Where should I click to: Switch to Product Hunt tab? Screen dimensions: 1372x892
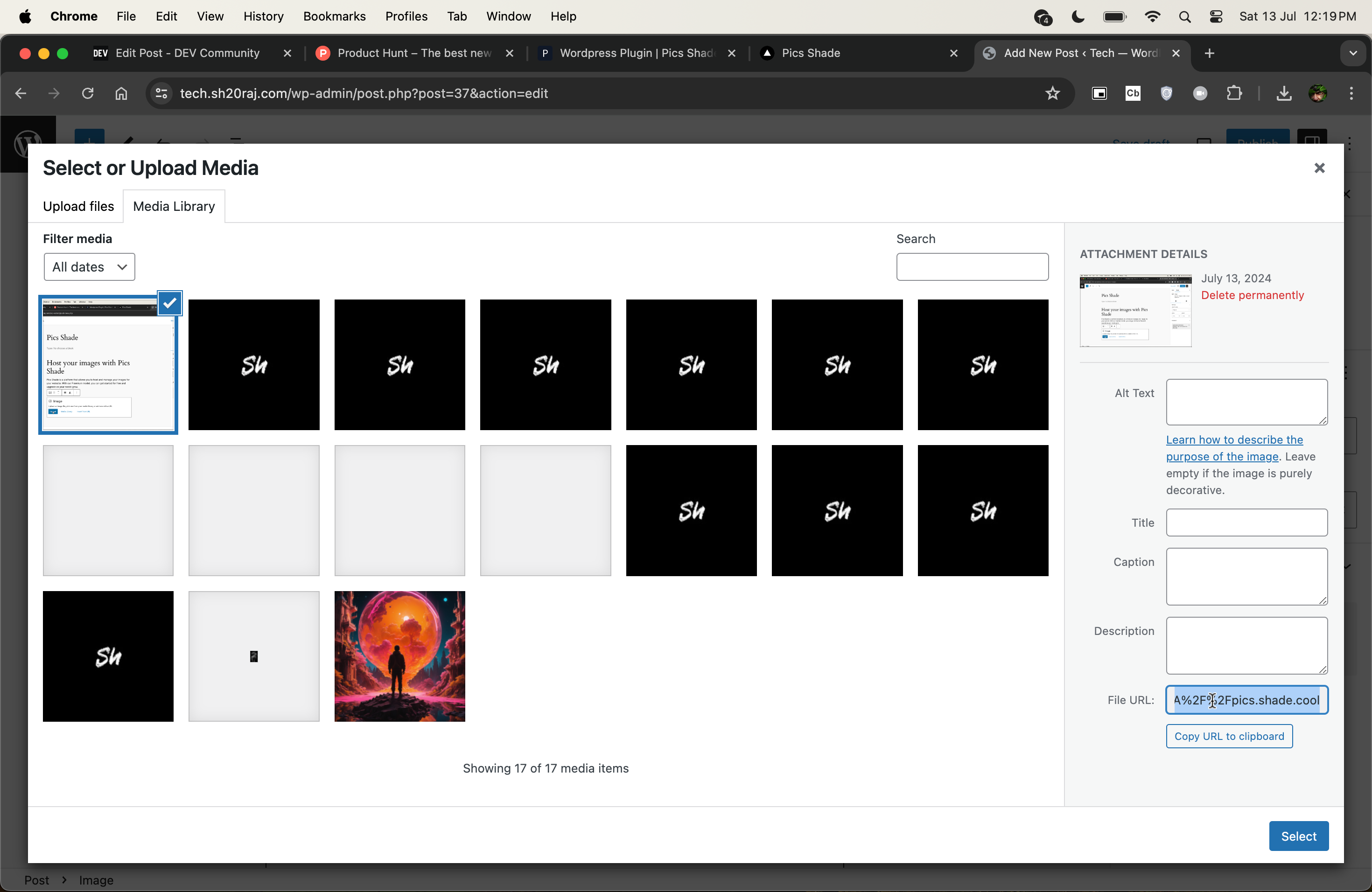click(414, 53)
